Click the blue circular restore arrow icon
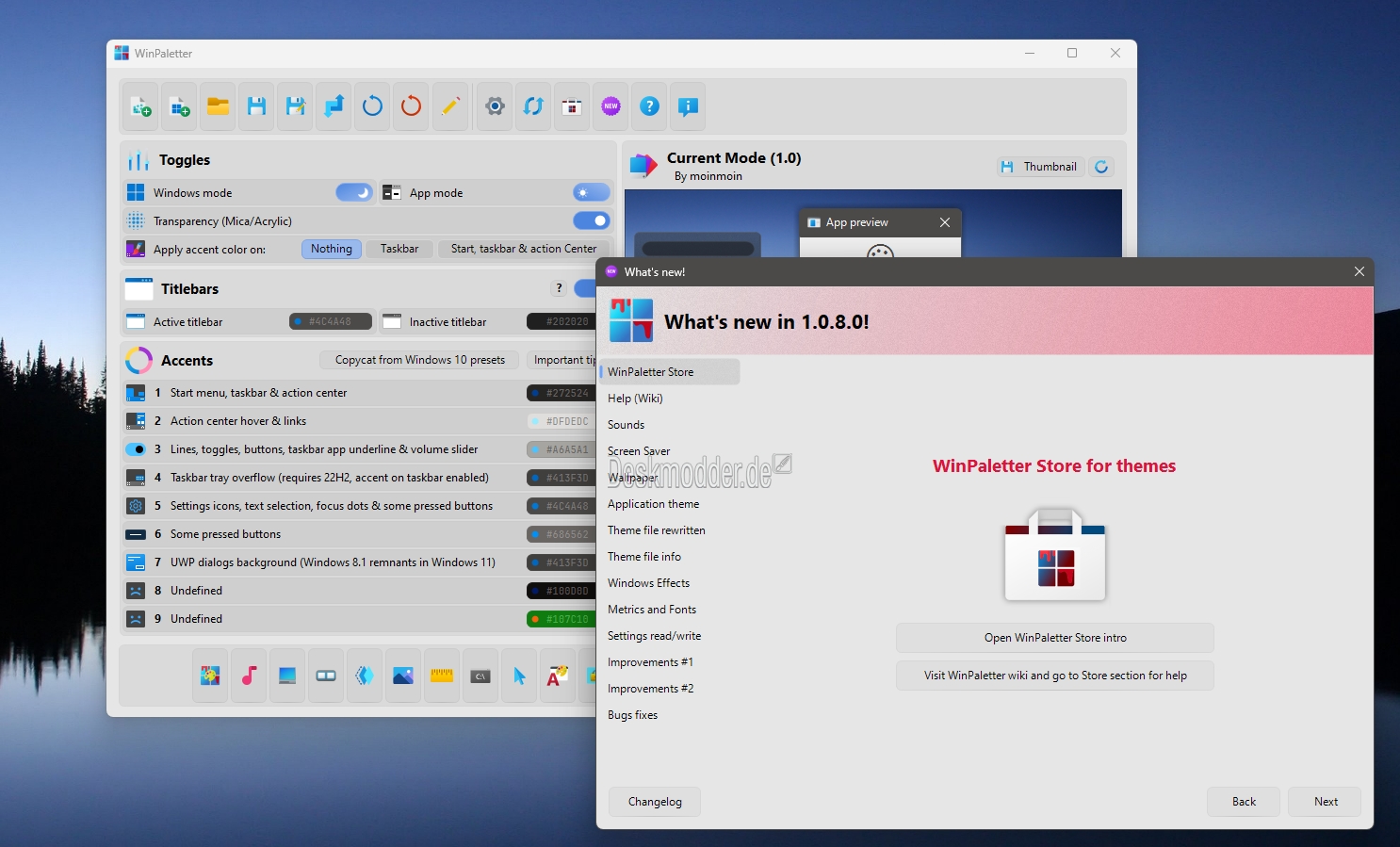Image resolution: width=1400 pixels, height=847 pixels. 372,106
